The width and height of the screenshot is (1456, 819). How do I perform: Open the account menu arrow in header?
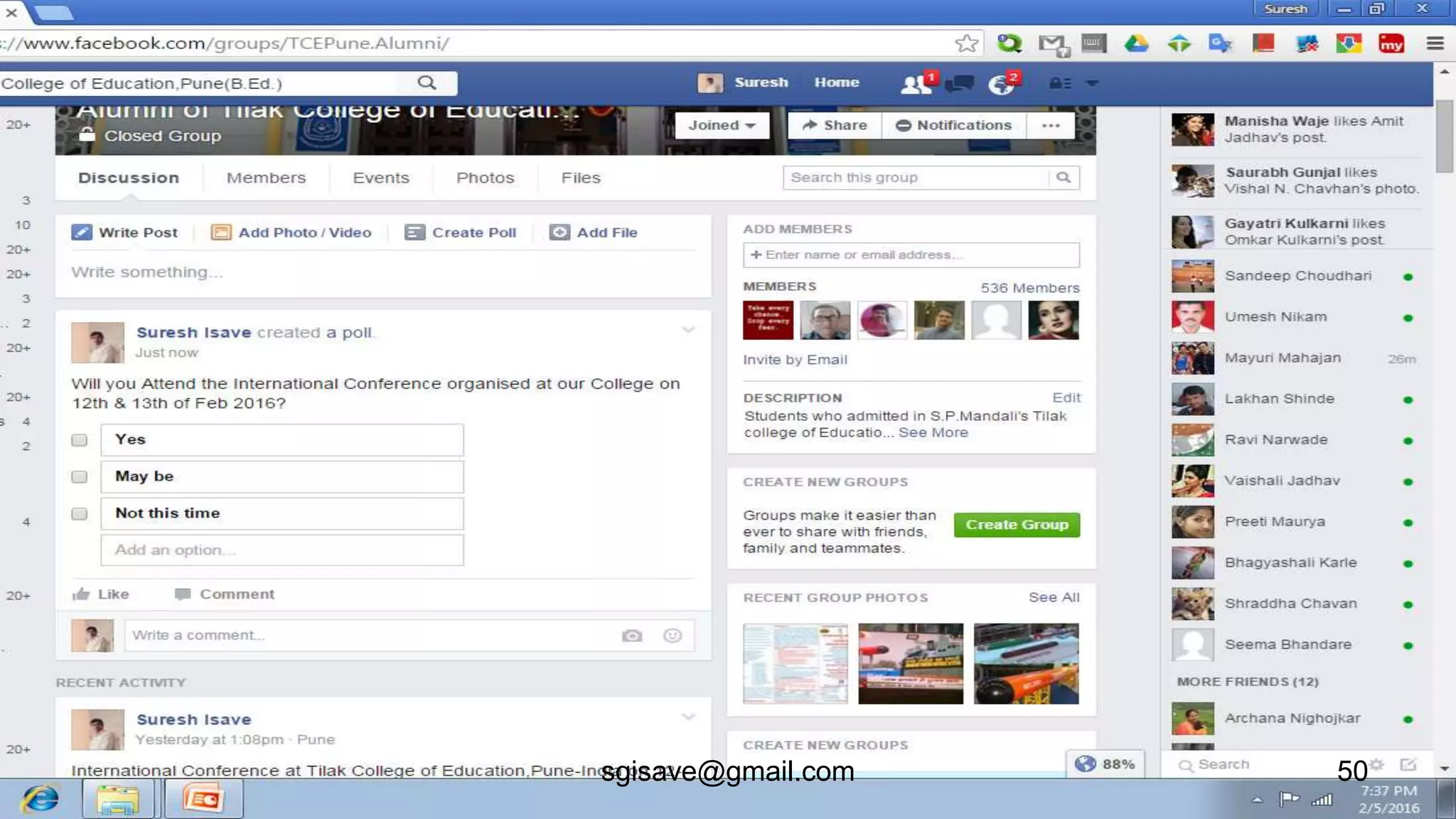pos(1093,84)
